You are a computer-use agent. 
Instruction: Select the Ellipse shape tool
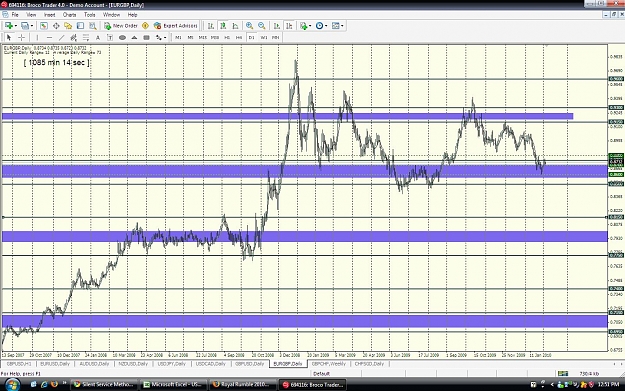coord(122,37)
